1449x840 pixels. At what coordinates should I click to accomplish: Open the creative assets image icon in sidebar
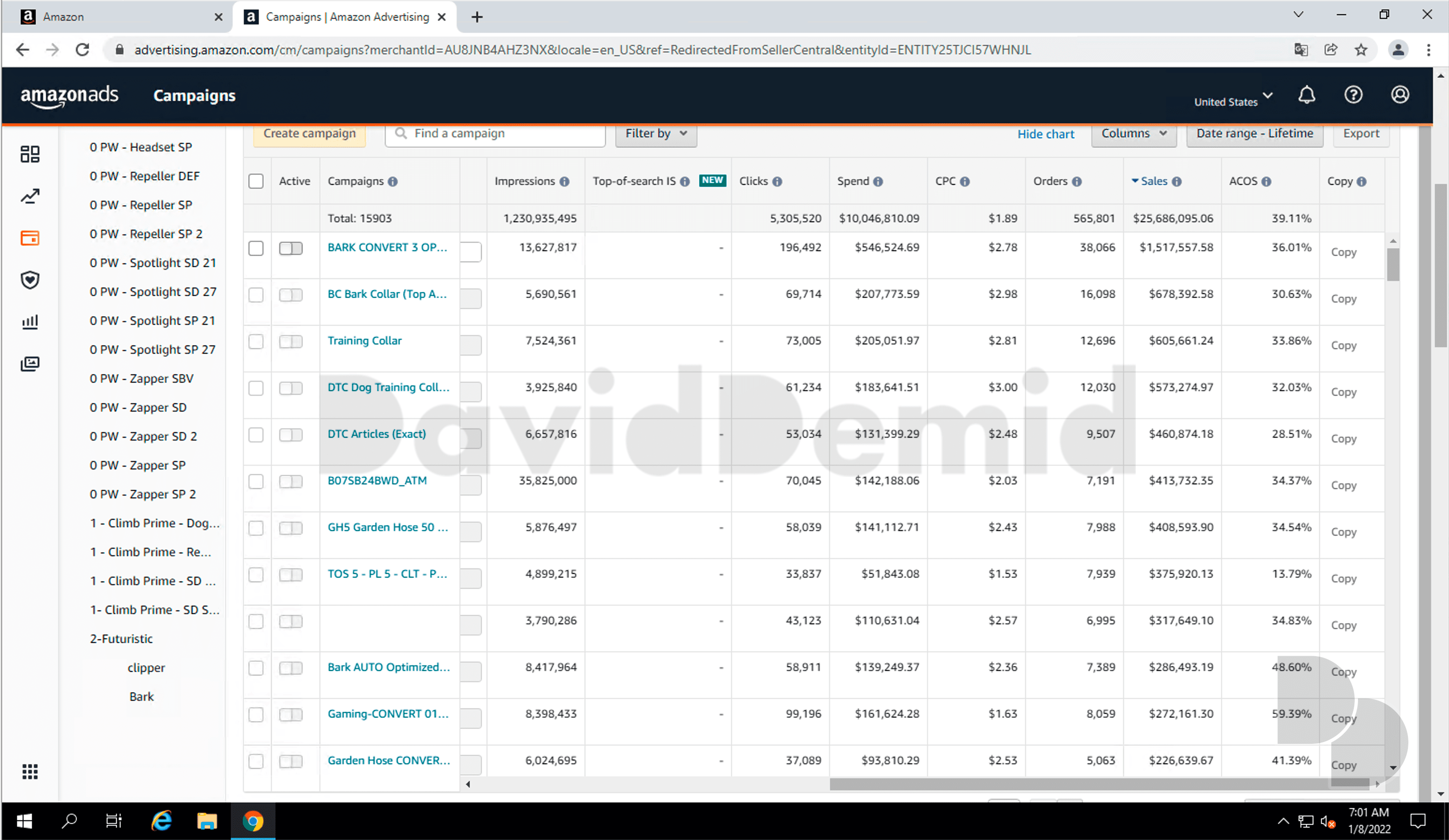point(30,364)
